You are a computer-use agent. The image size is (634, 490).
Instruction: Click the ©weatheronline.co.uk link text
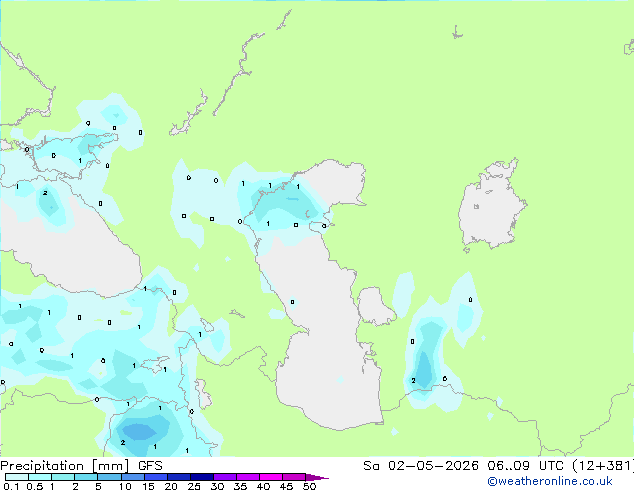pos(549,481)
